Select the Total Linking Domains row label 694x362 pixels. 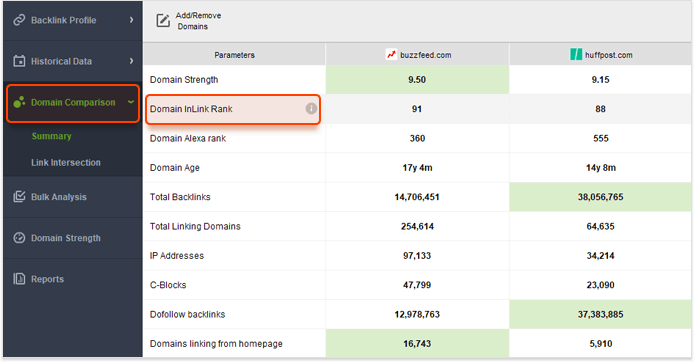pyautogui.click(x=195, y=226)
